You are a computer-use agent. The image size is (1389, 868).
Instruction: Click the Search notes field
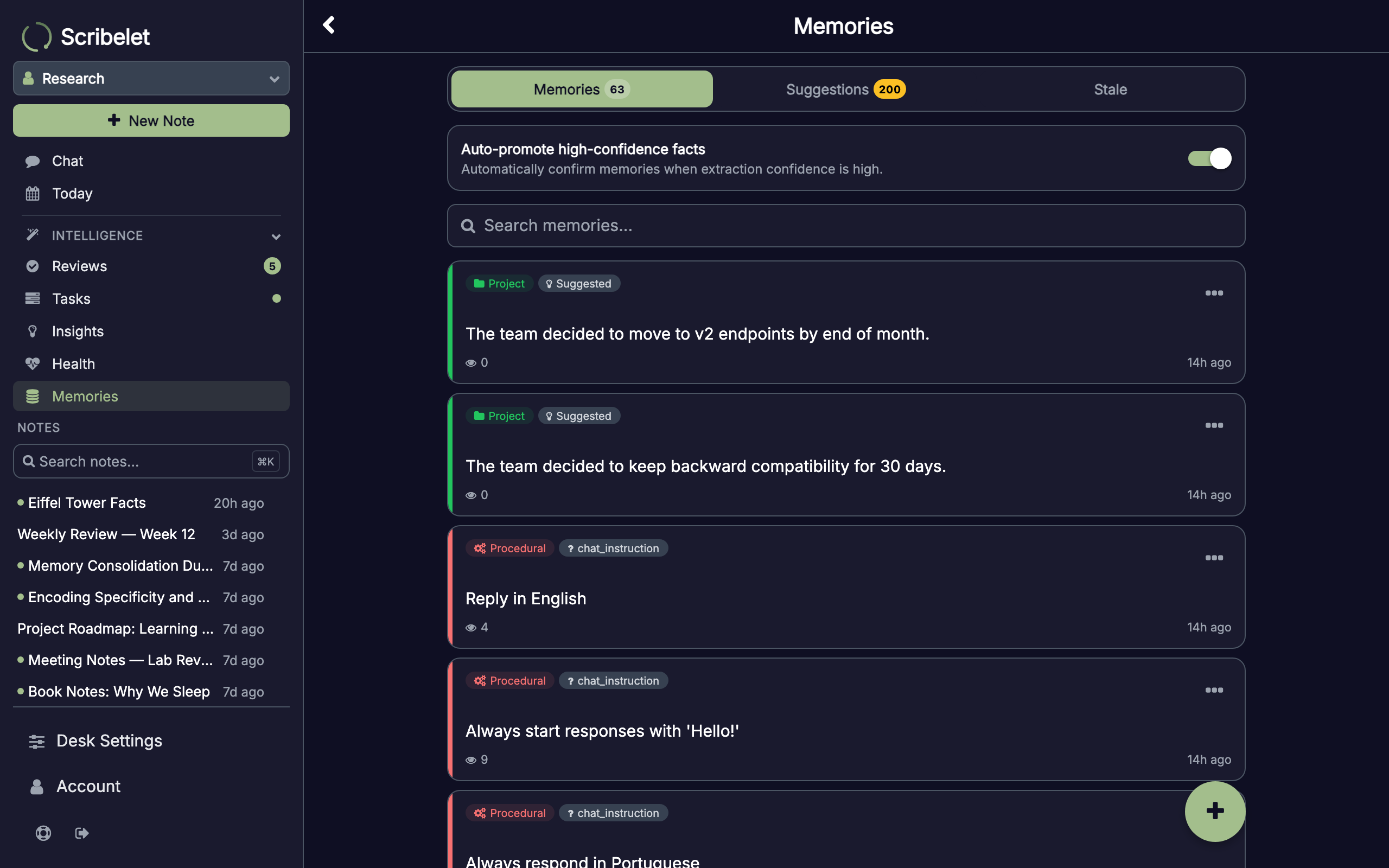click(x=151, y=461)
